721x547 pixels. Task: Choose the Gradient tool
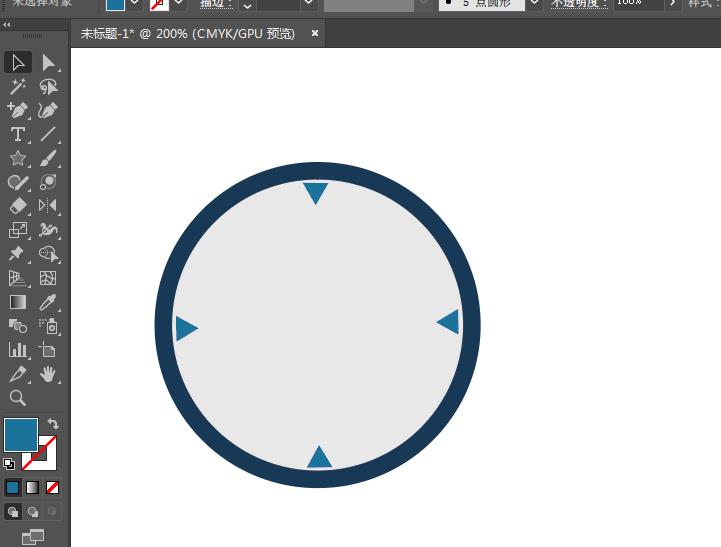[x=18, y=302]
